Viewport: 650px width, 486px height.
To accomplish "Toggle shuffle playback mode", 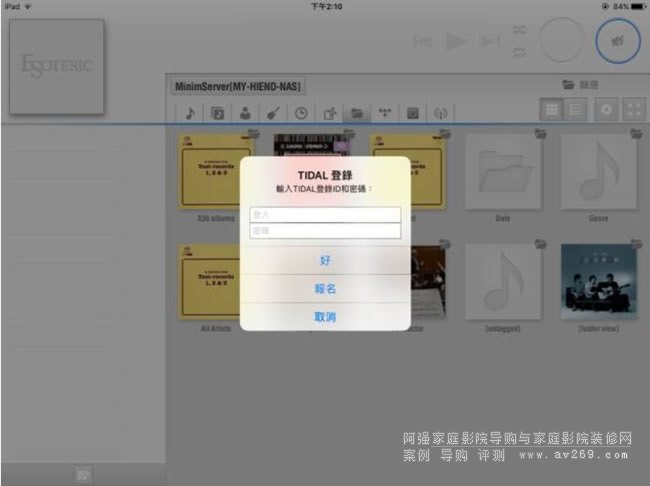I will (520, 31).
